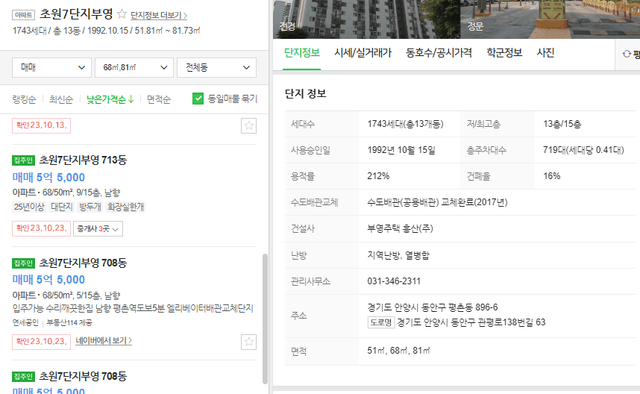
Task: Click the 719대(세대당 0.41대) parking value
Action: 583,150
